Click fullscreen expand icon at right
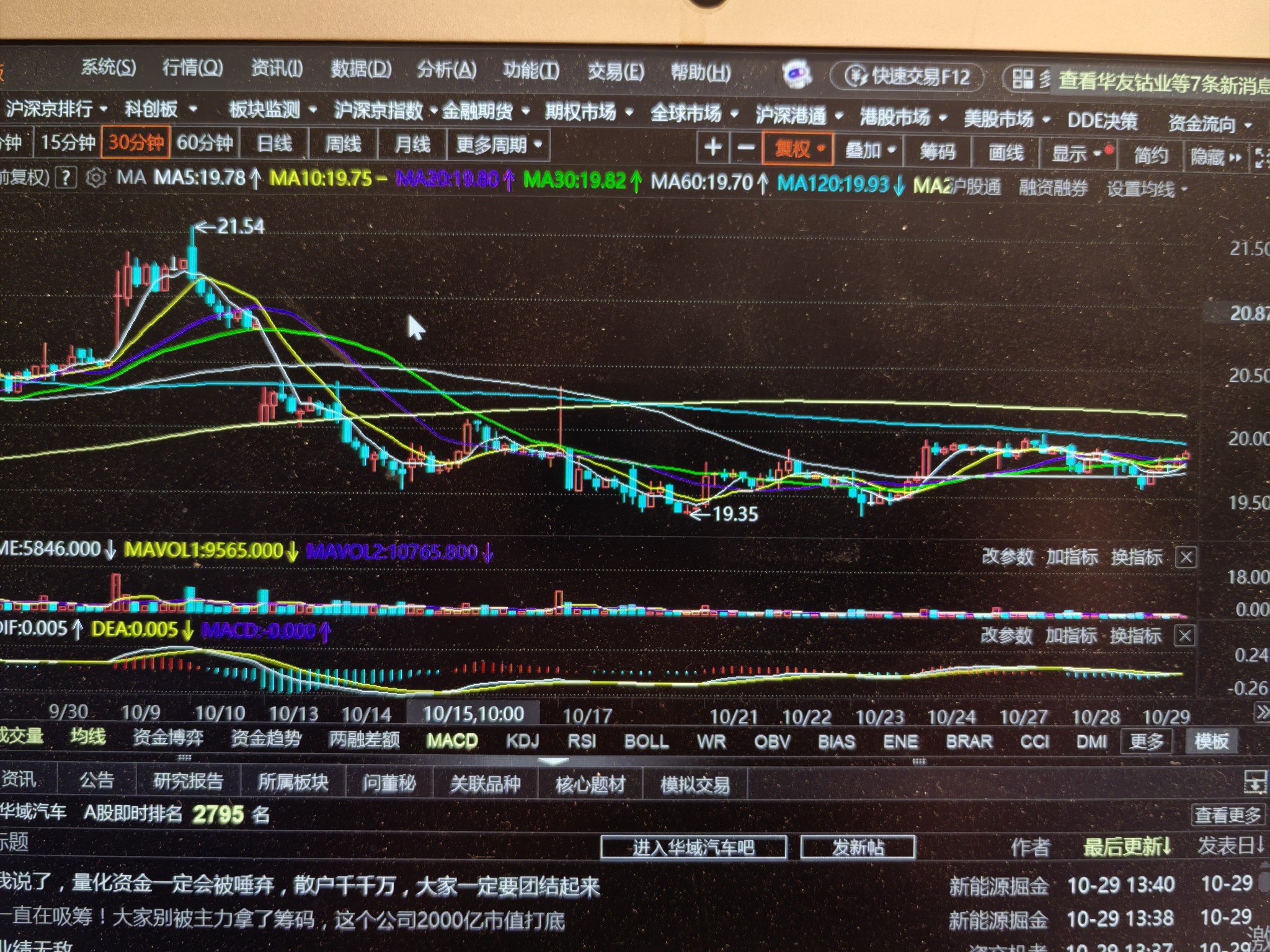 [1261, 157]
